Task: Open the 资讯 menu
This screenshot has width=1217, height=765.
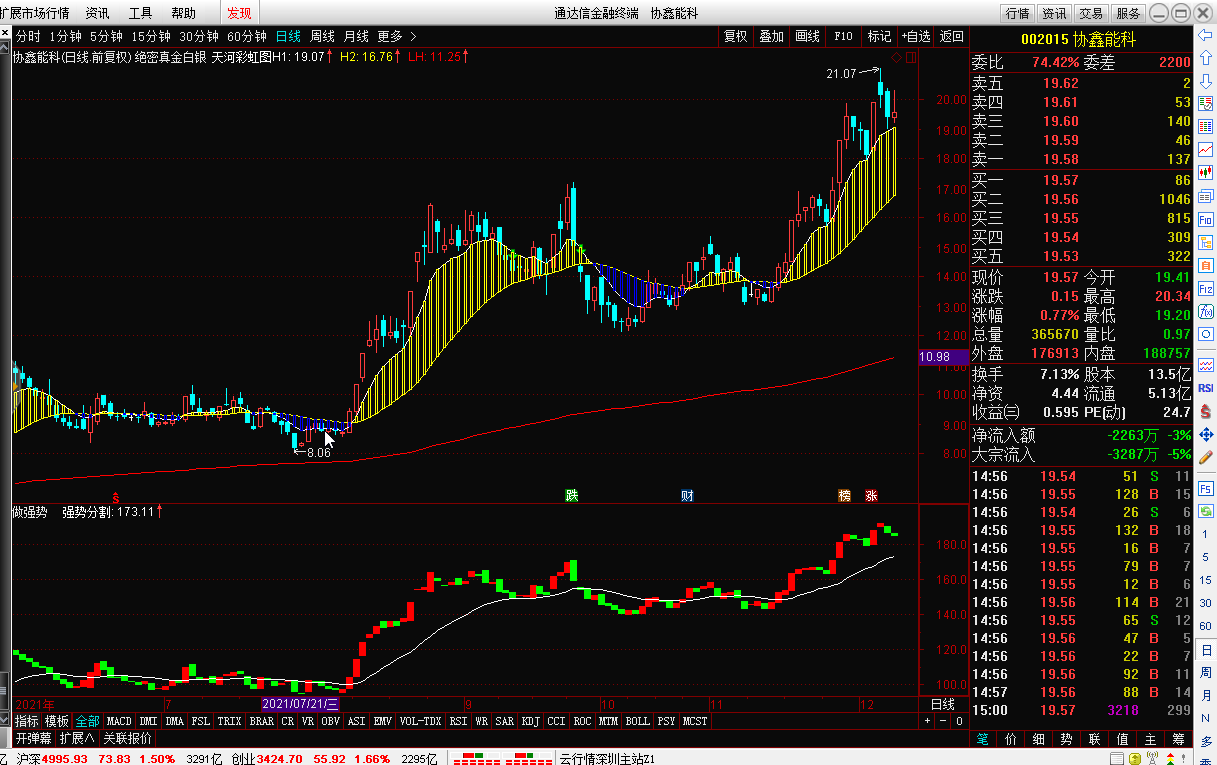Action: click(x=97, y=13)
